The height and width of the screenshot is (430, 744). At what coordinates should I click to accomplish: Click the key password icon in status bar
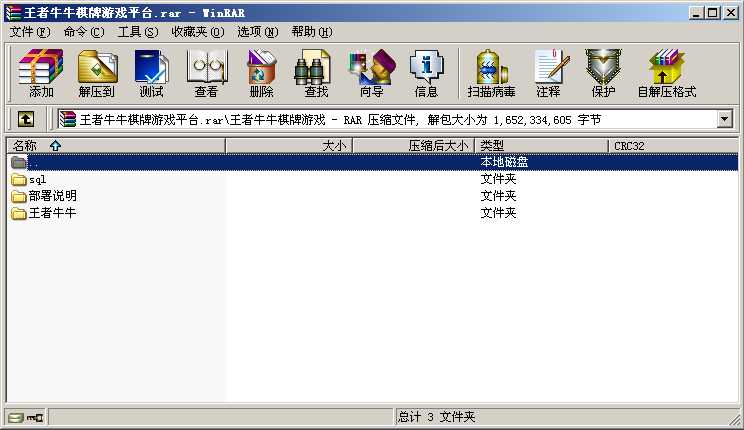click(35, 418)
